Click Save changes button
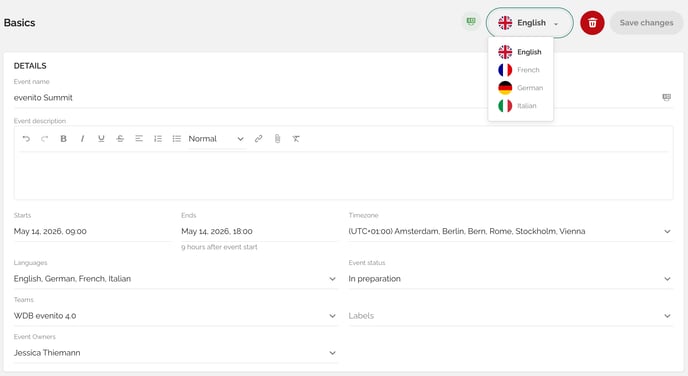Viewport: 688px width, 376px height. (x=646, y=23)
